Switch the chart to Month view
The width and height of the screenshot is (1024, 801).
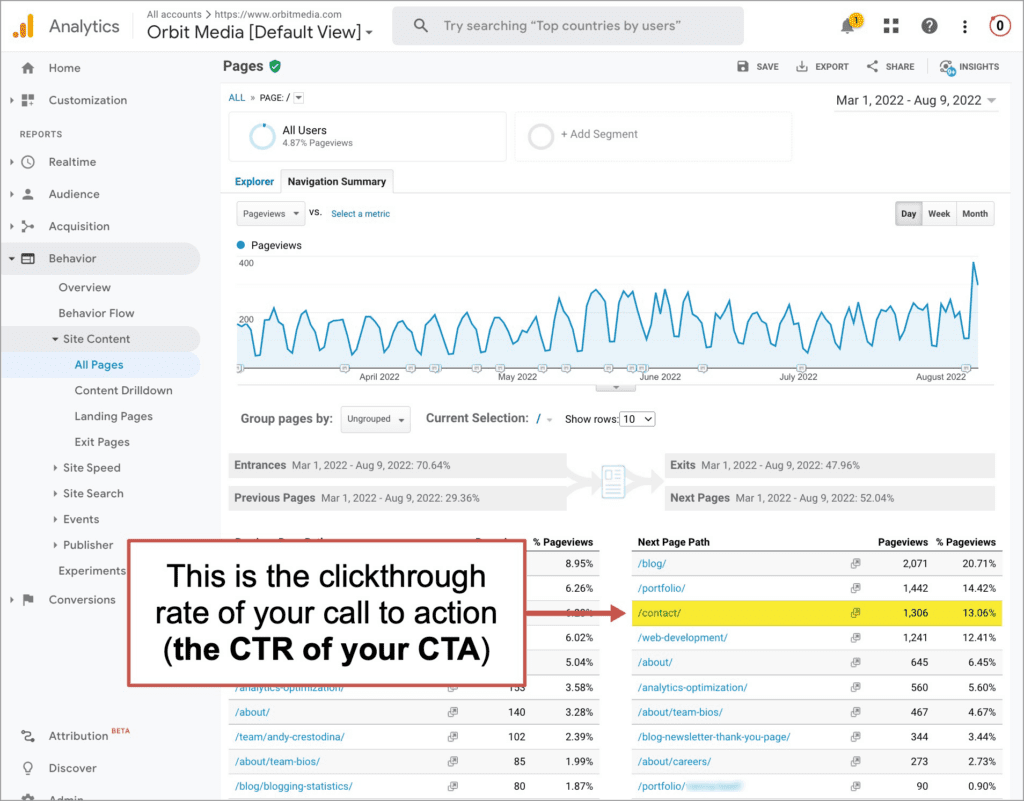click(974, 213)
